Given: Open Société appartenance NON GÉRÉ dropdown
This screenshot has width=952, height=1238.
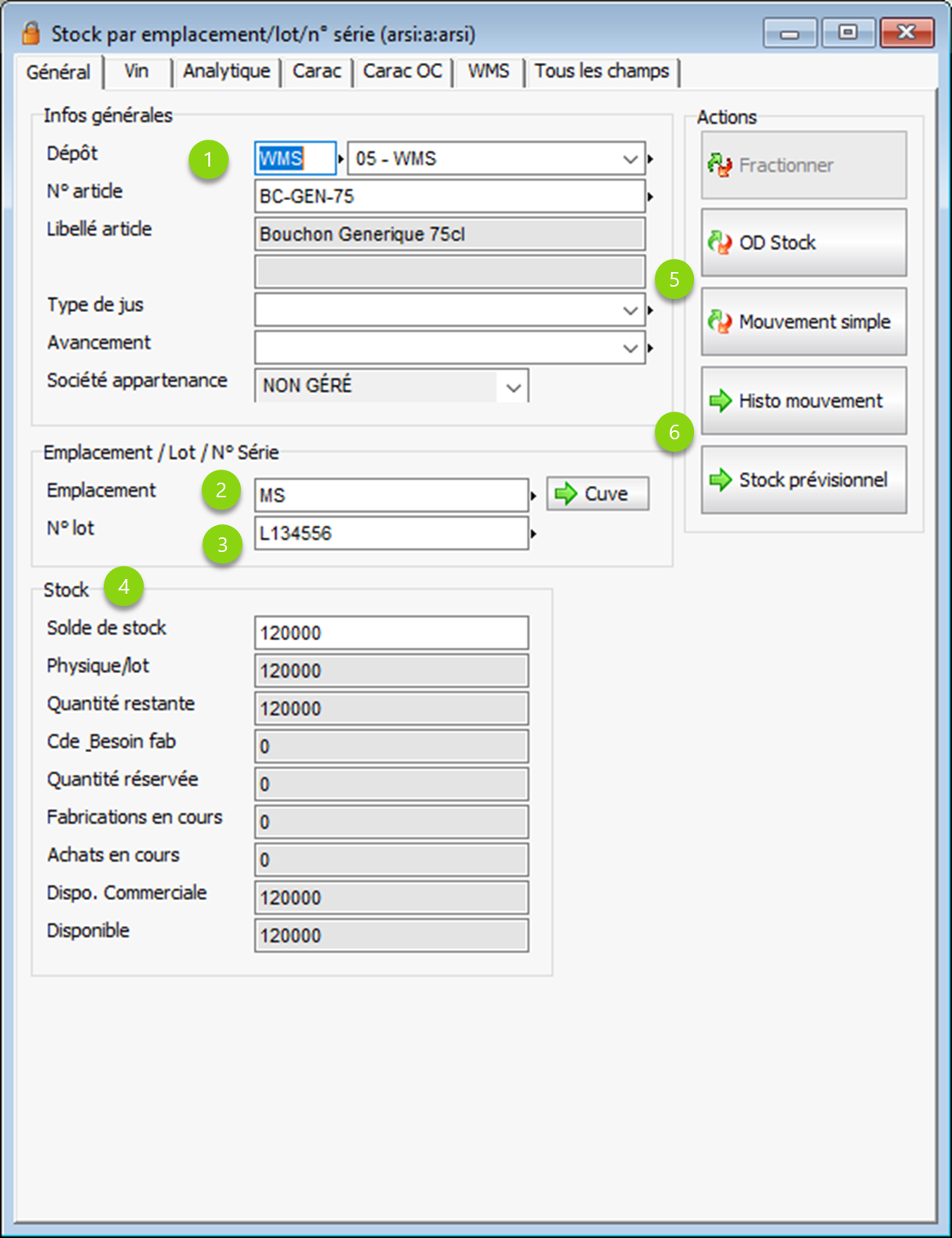Looking at the screenshot, I should point(514,387).
